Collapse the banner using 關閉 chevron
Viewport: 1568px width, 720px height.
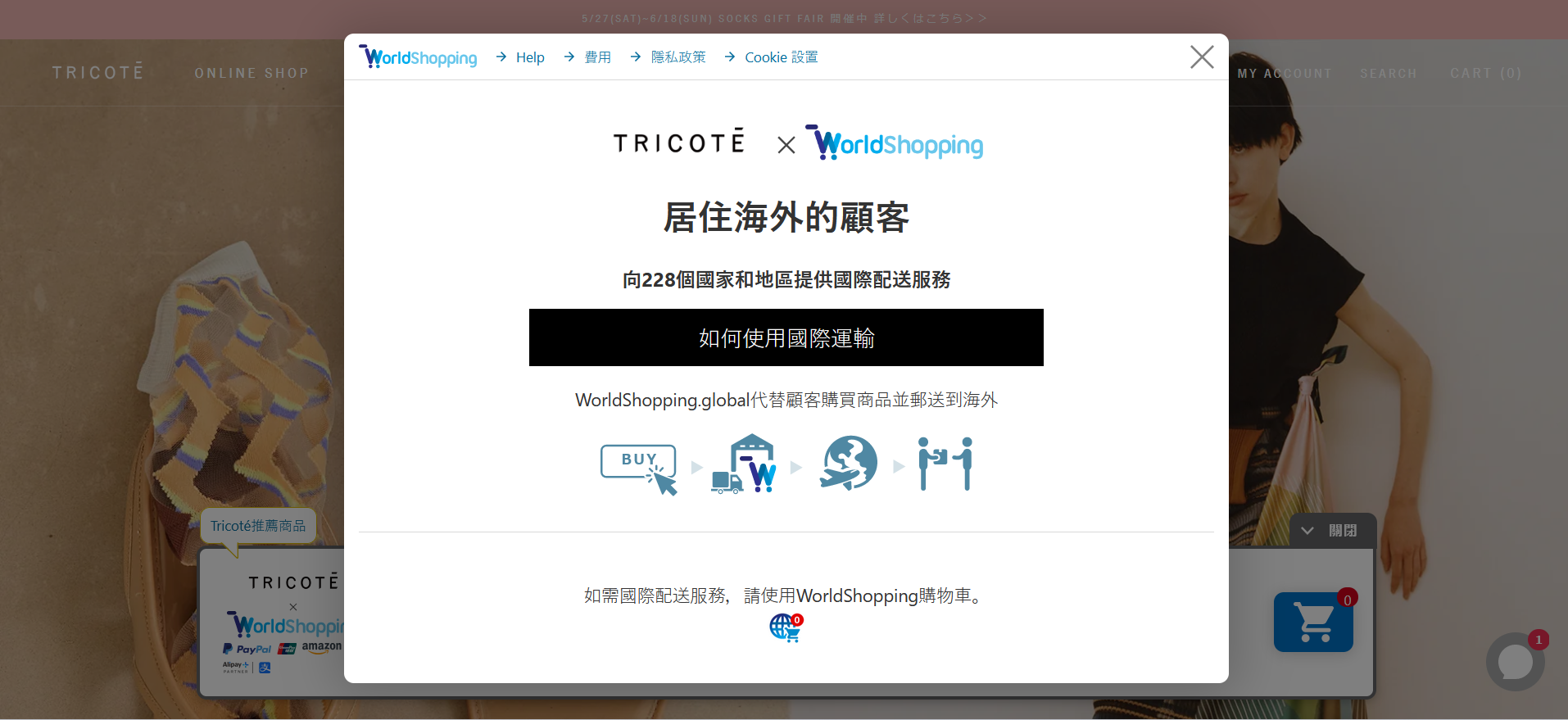(1332, 531)
